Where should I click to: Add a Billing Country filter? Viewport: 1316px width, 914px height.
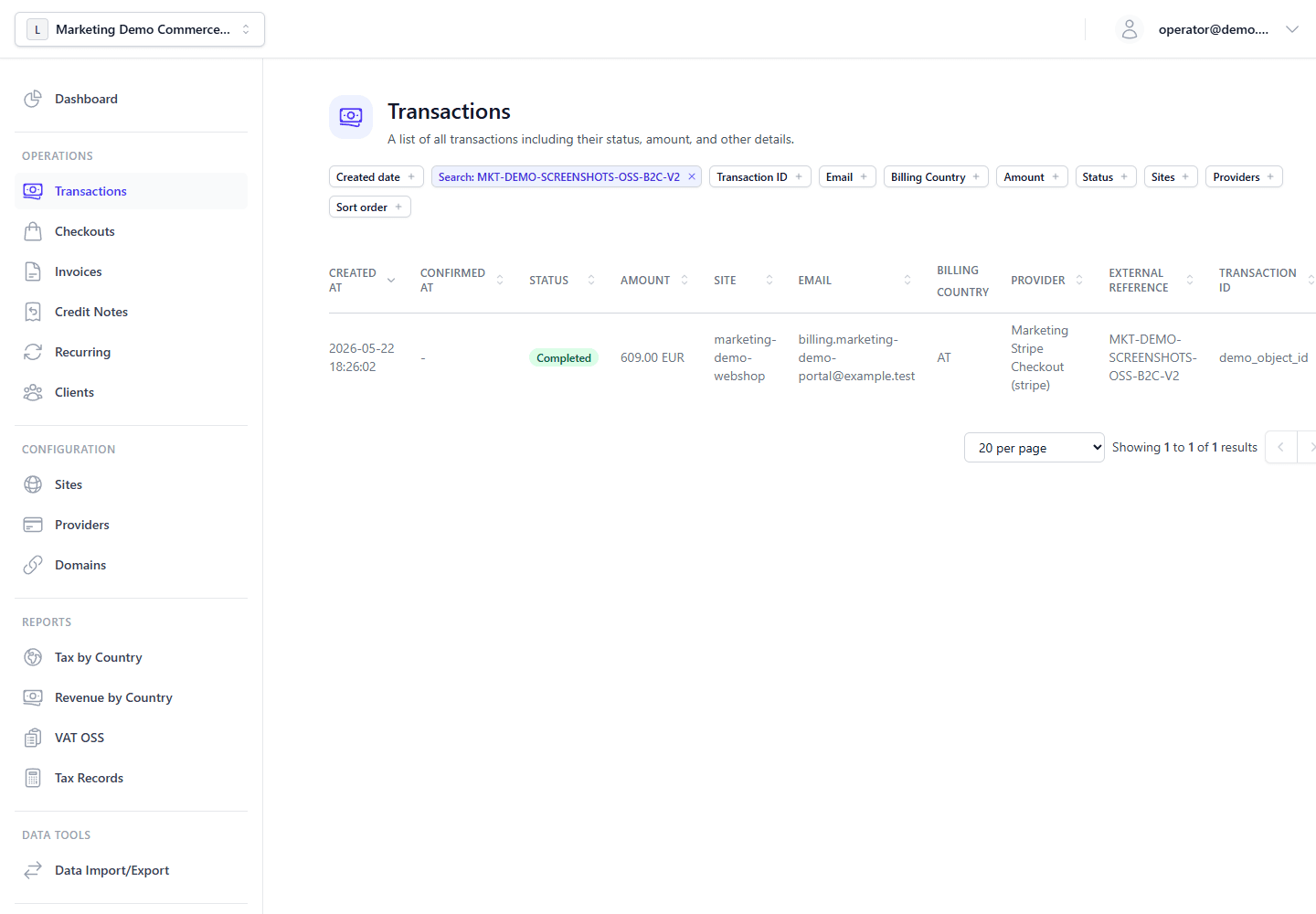click(936, 176)
